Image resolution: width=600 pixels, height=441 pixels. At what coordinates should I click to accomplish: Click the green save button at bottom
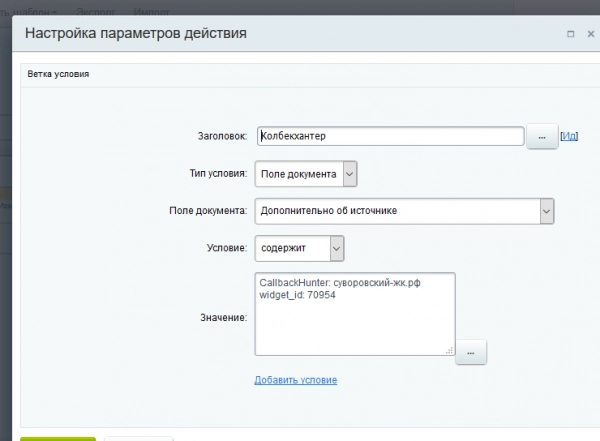click(x=58, y=438)
